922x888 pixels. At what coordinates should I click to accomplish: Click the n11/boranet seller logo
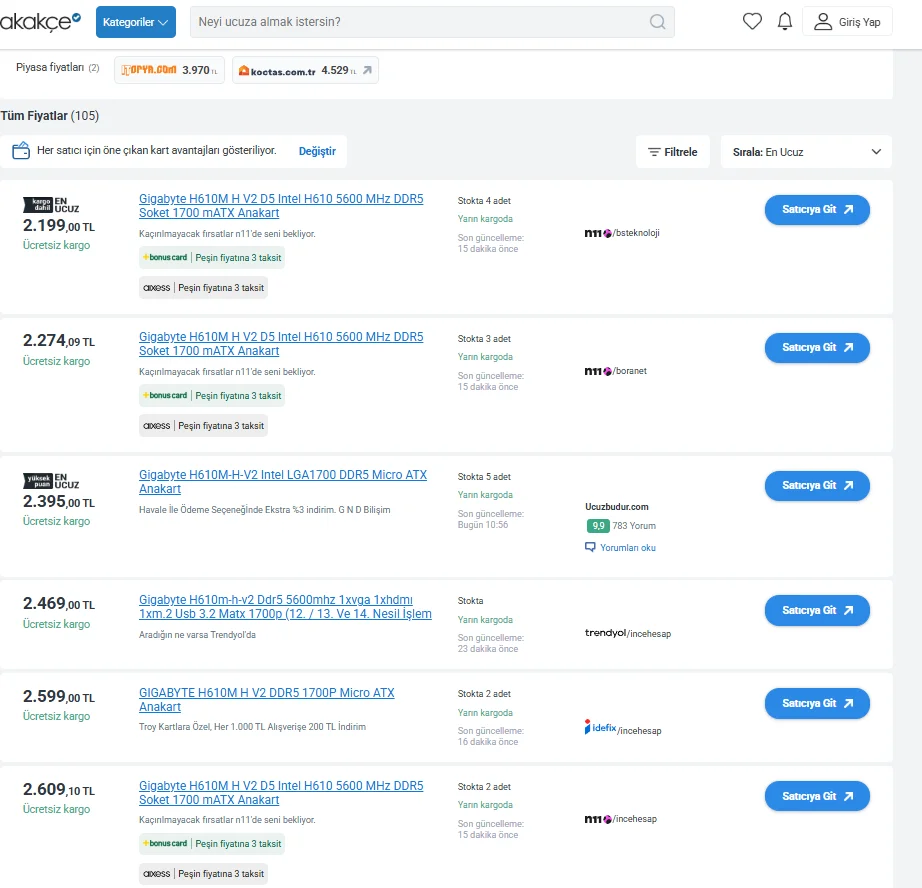615,371
